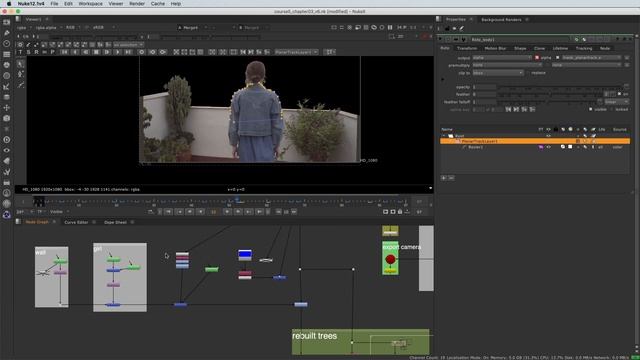Open the Channel nodes toolbar menu

(7, 54)
